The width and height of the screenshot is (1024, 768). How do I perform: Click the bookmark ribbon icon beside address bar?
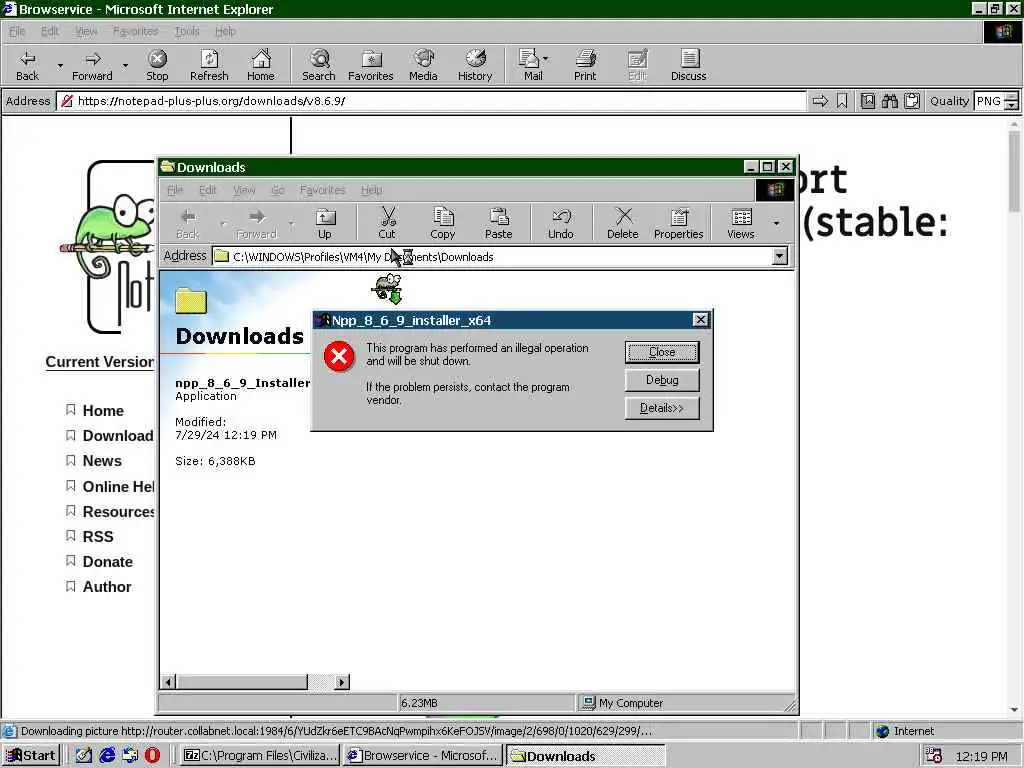tap(842, 101)
